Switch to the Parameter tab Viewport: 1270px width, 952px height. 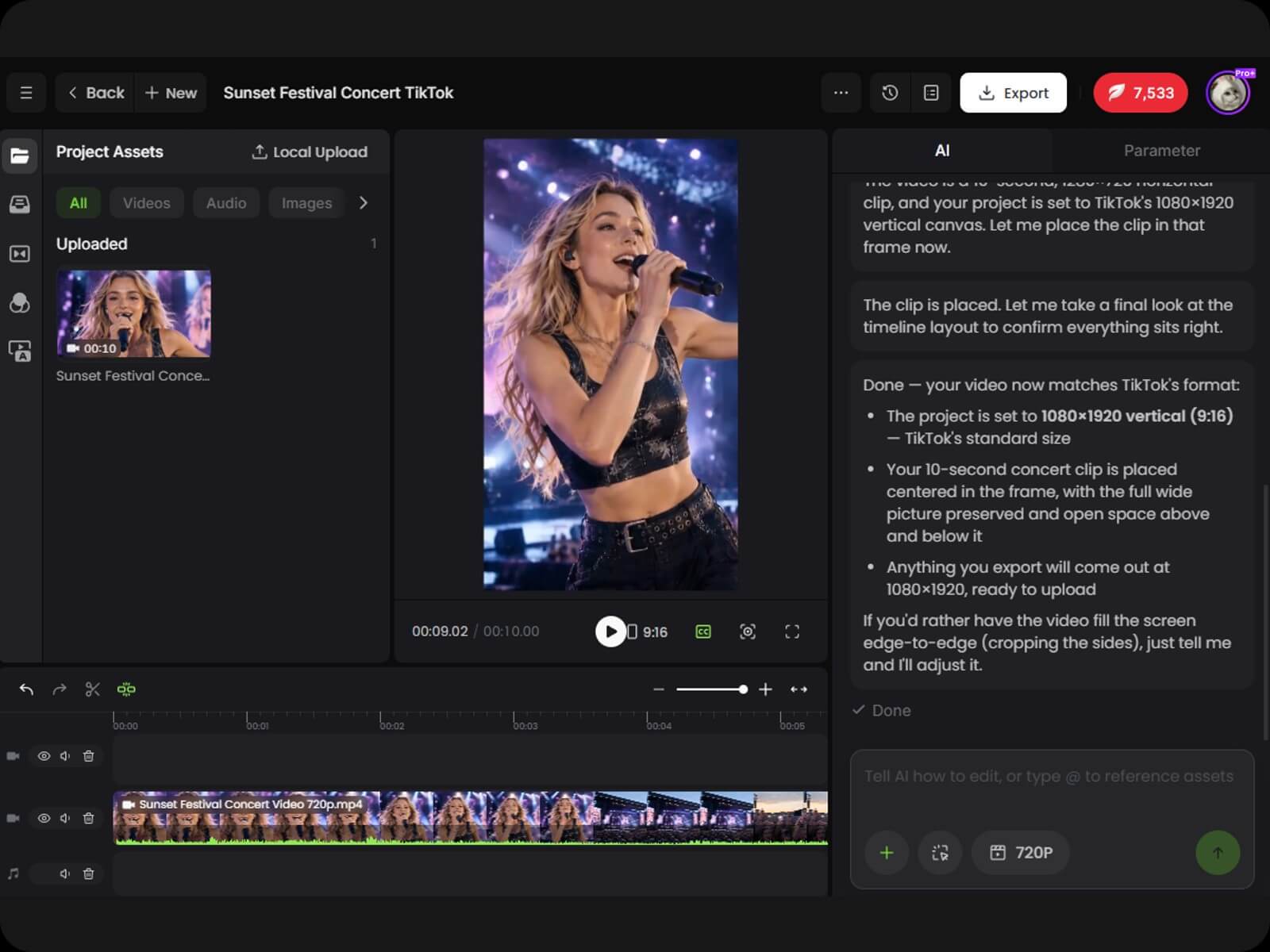pyautogui.click(x=1162, y=151)
